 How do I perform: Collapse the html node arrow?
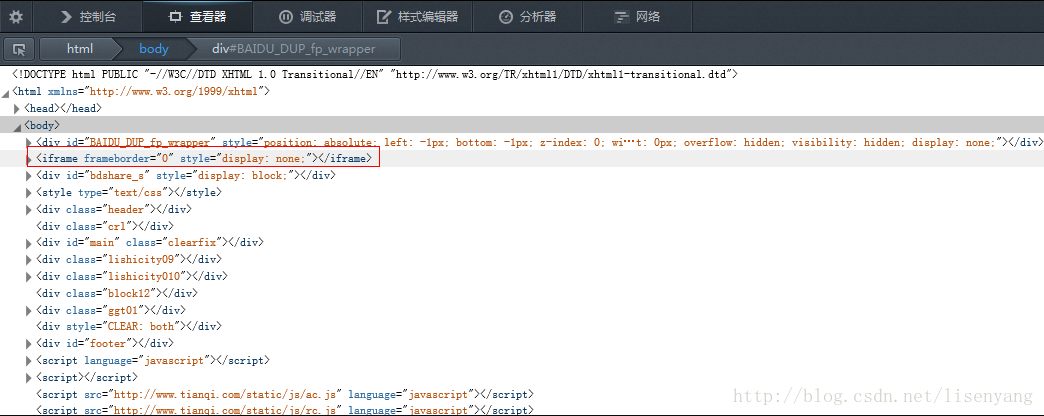(6, 92)
